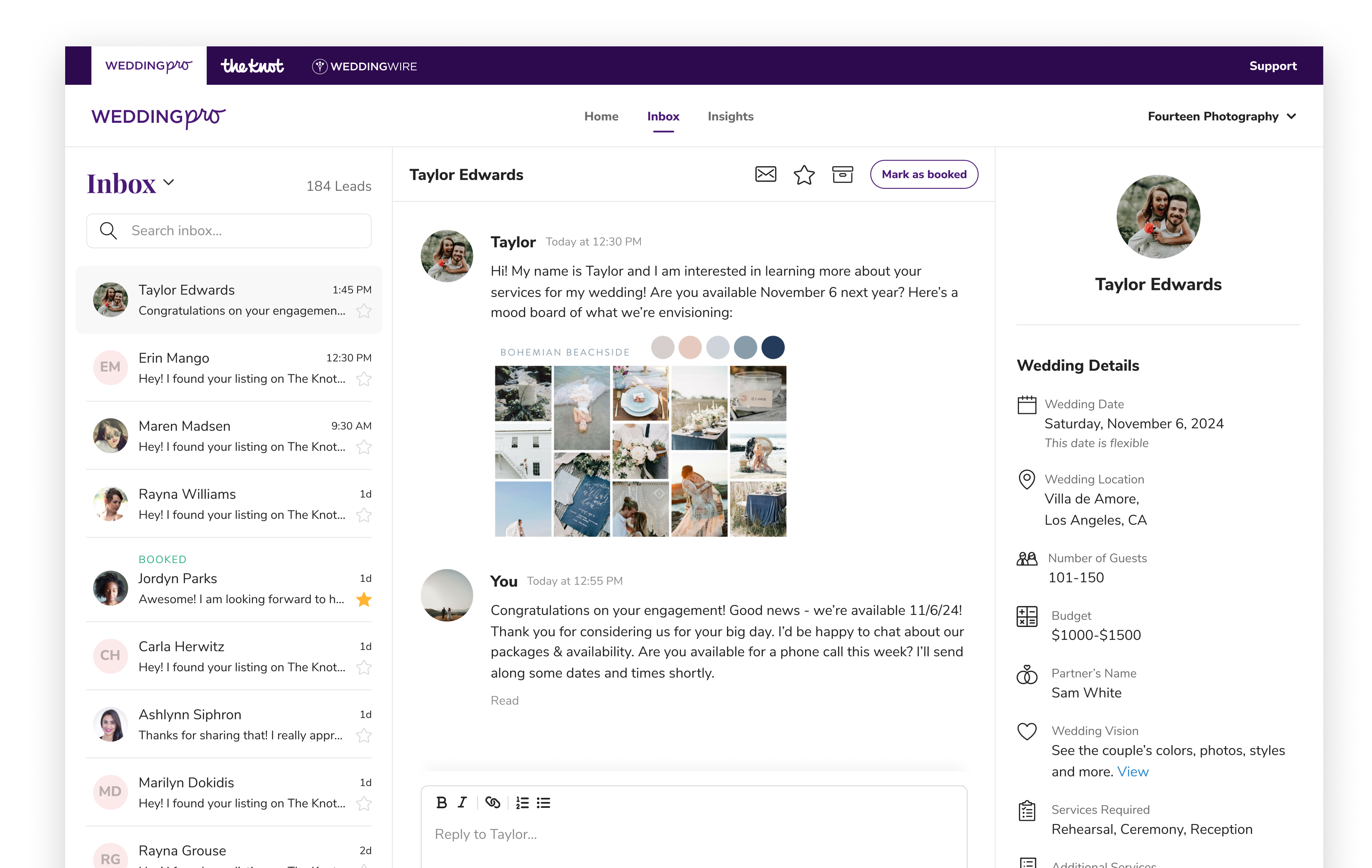Viewport: 1372px width, 868px height.
Task: Click the peach pink mood board swatch
Action: (690, 347)
